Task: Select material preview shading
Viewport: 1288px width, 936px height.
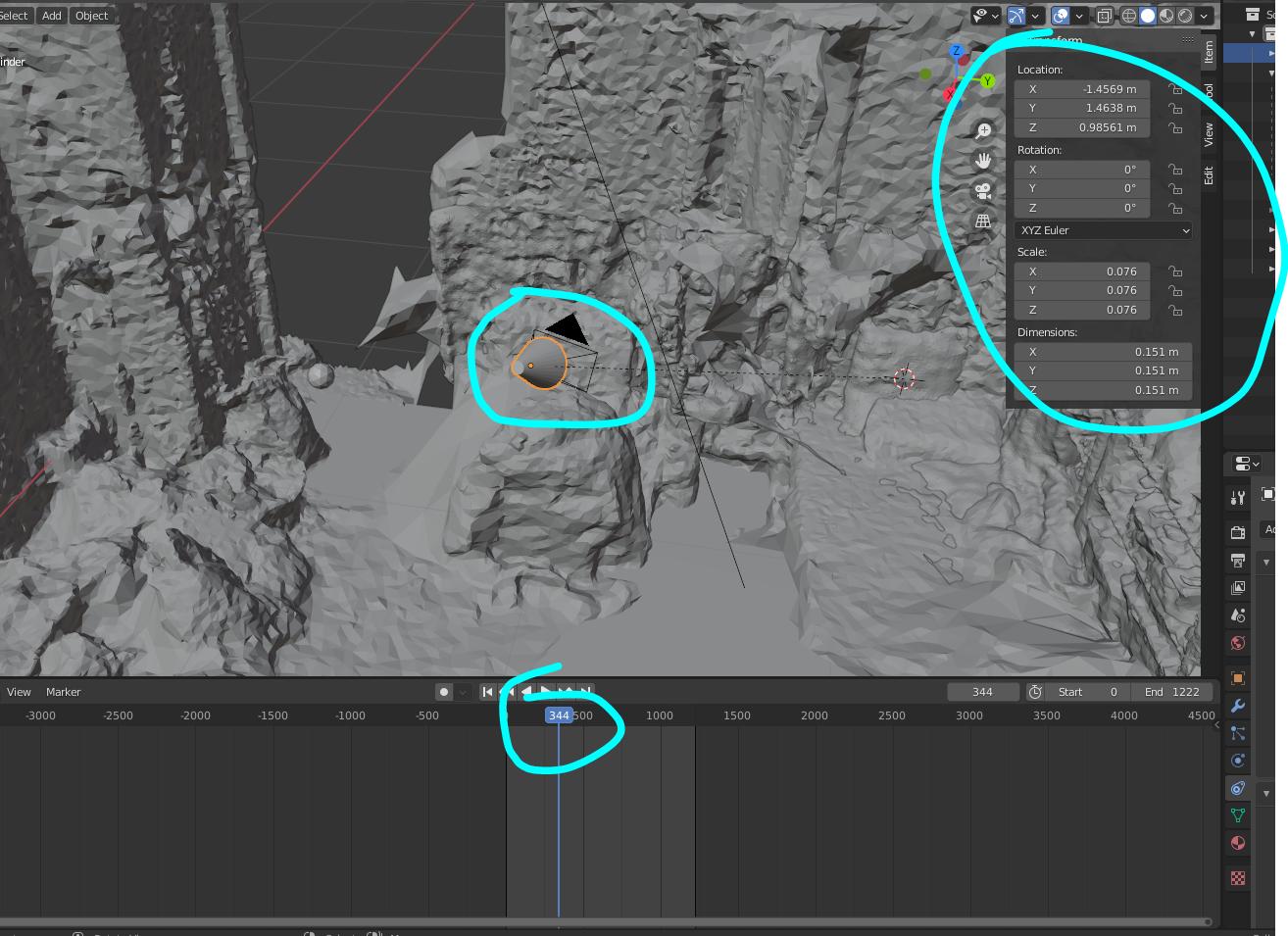Action: coord(1166,16)
